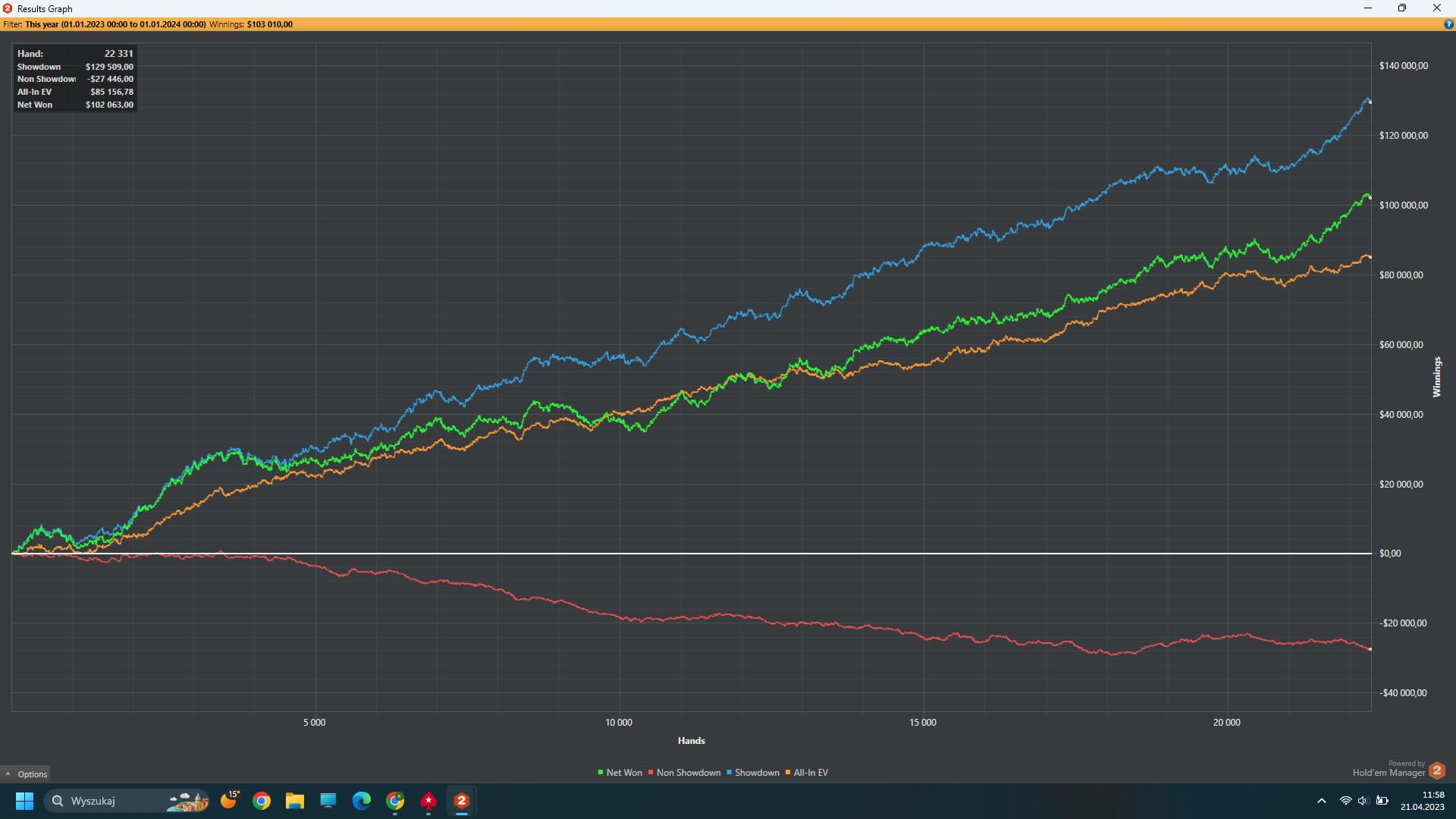Viewport: 1456px width, 819px height.
Task: Click the 20 000 hands x-axis label
Action: coord(1227,723)
